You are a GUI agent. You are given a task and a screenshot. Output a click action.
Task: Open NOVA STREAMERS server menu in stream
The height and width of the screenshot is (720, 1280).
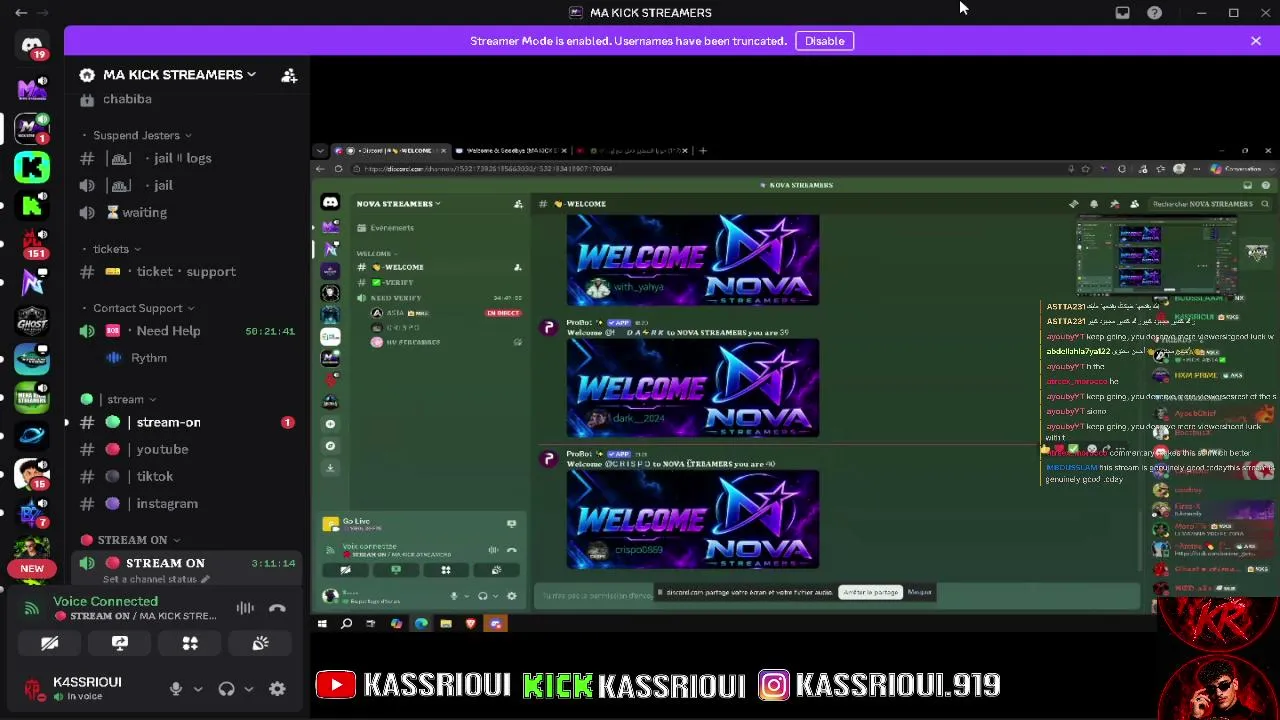[x=398, y=204]
